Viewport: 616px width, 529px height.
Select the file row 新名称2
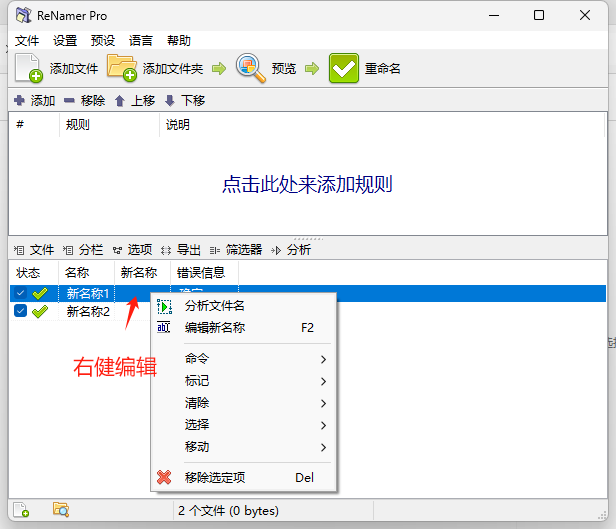[x=88, y=312]
